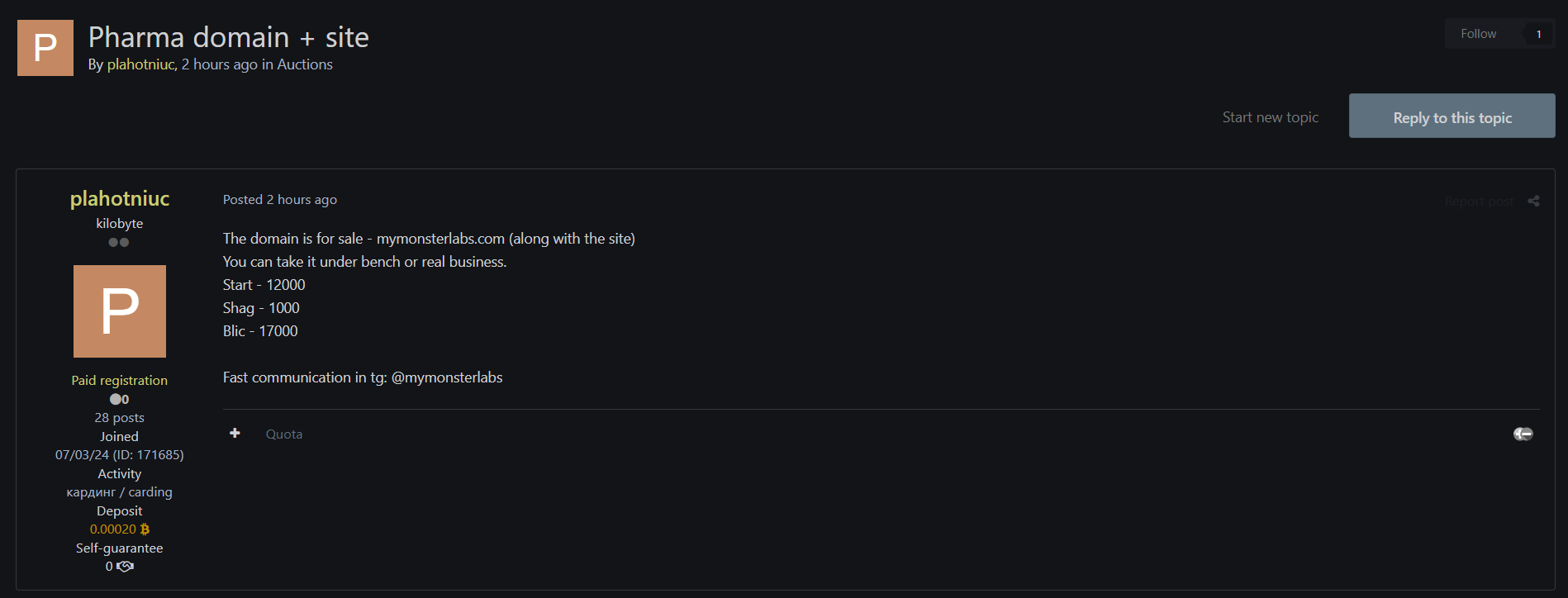Click the Paid registration group label

pyautogui.click(x=120, y=381)
